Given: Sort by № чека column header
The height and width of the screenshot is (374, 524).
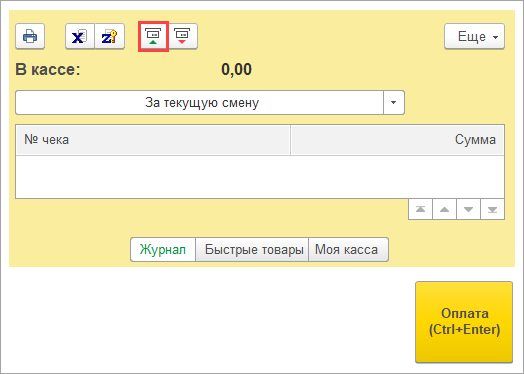Looking at the screenshot, I should coord(153,140).
